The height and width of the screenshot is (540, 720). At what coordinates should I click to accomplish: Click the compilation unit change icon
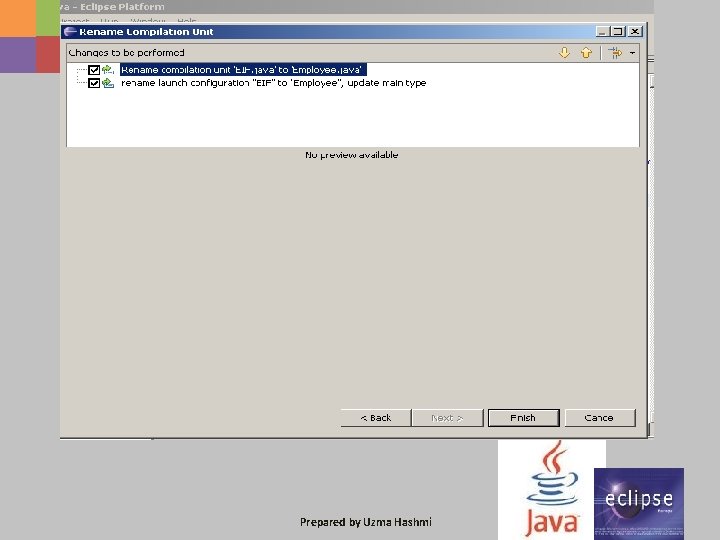click(x=108, y=70)
